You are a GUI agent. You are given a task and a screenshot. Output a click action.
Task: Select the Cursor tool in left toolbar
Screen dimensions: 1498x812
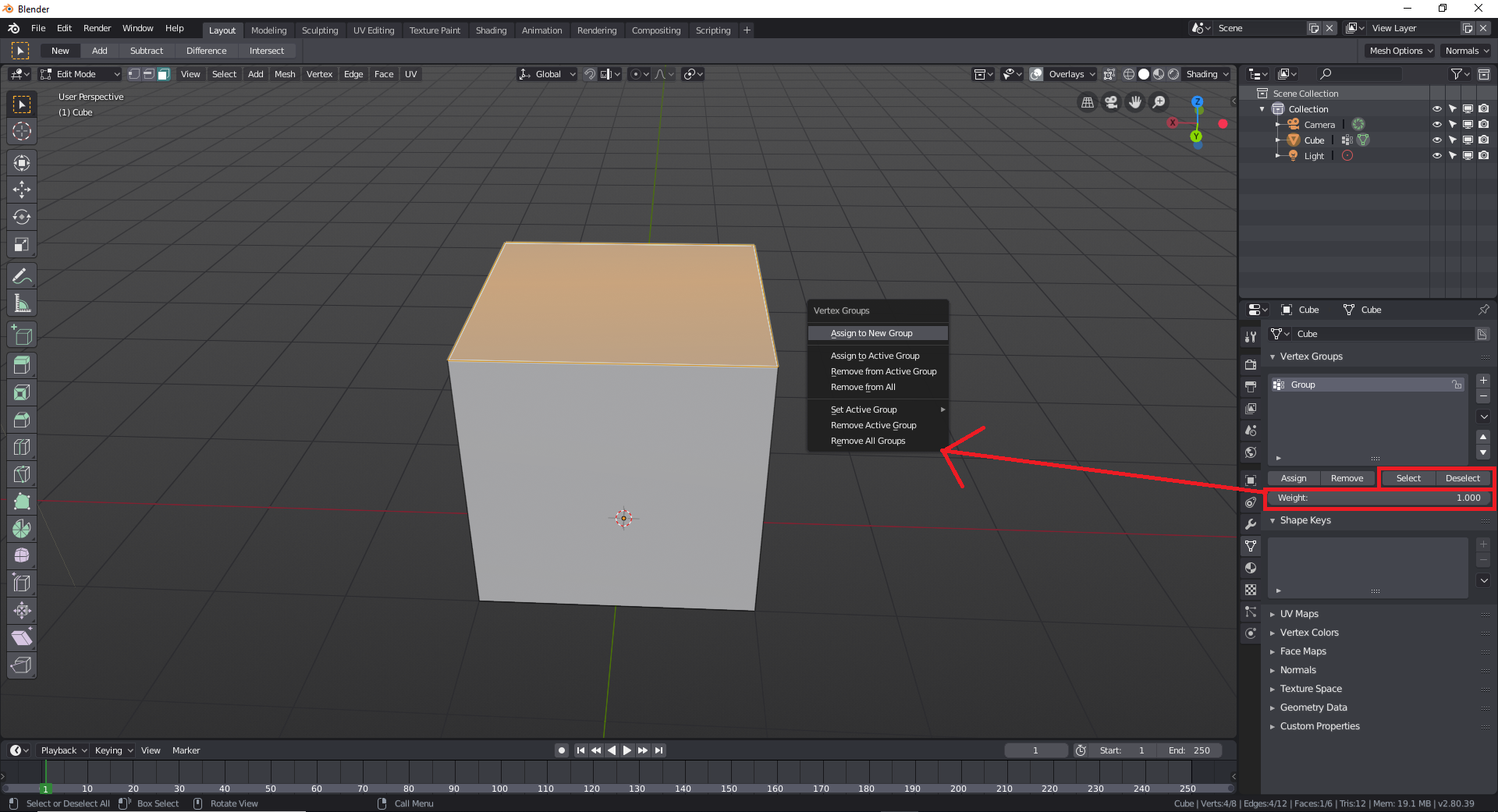[22, 131]
